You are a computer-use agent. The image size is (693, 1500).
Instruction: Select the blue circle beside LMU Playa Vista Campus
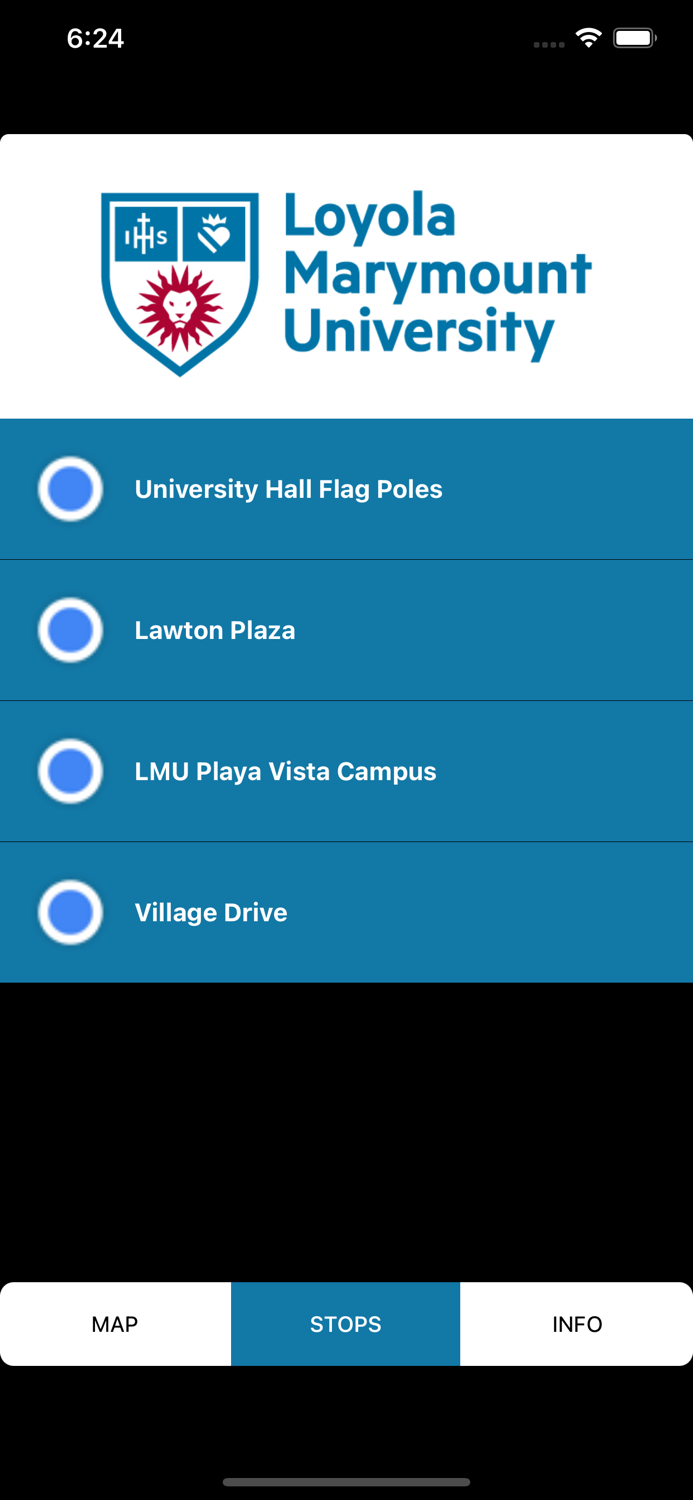pyautogui.click(x=69, y=771)
